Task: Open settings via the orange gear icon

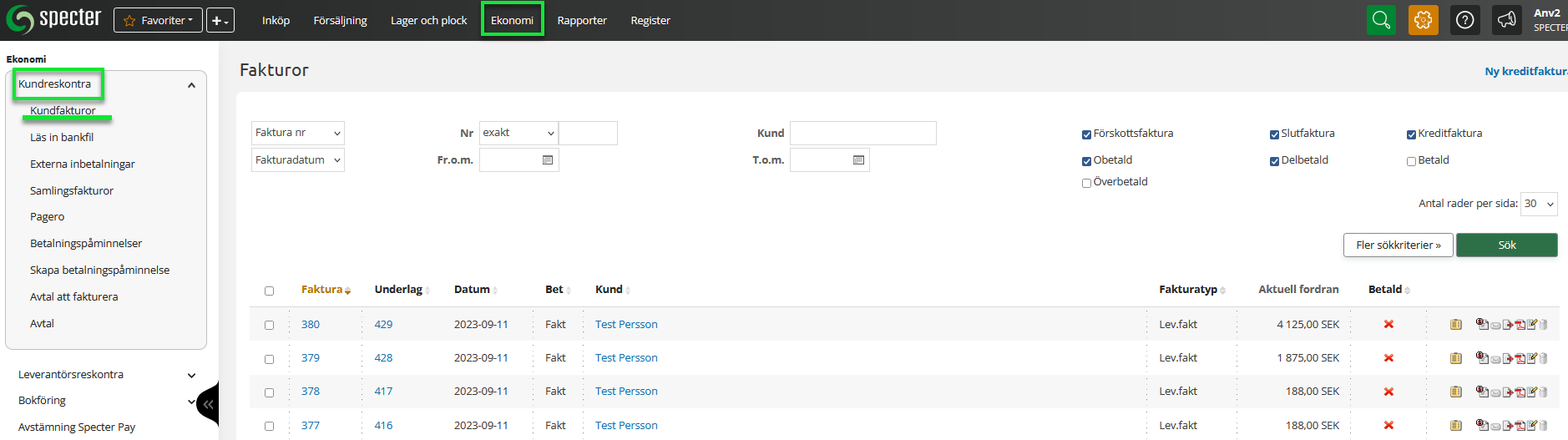Action: click(1423, 20)
